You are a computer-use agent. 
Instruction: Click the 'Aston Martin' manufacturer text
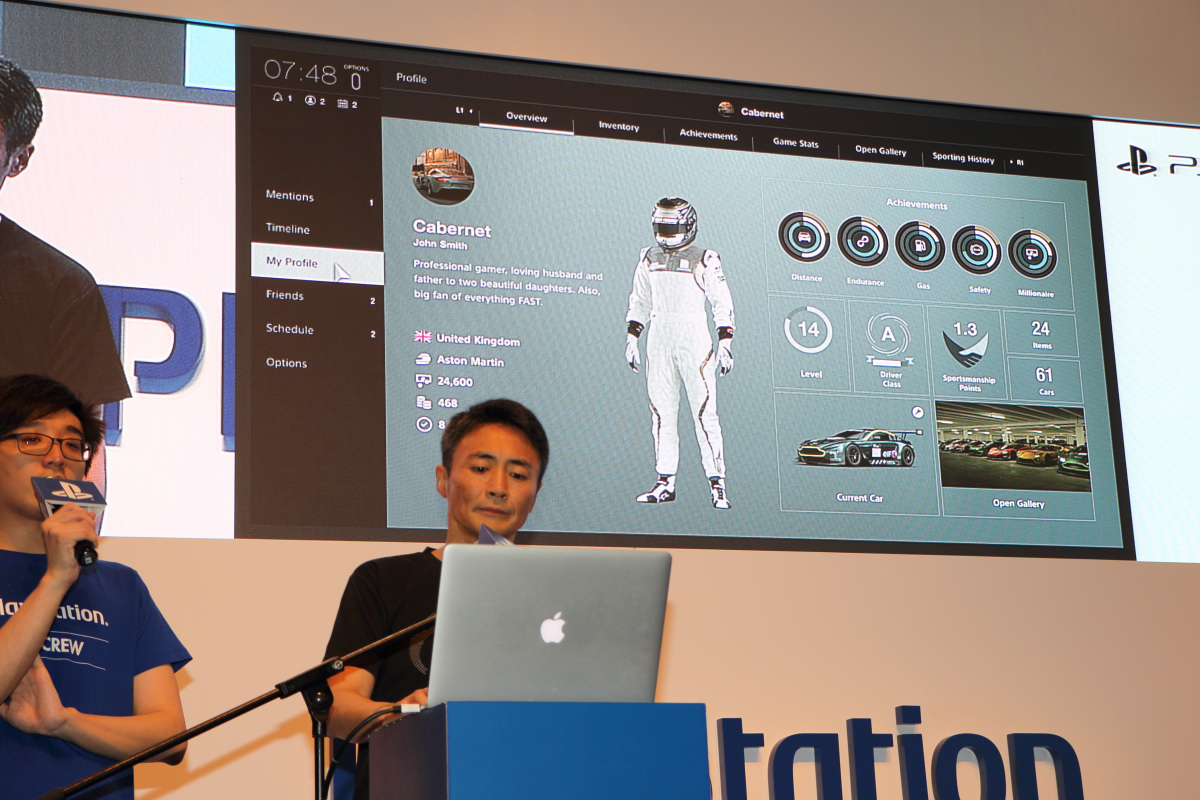coord(470,361)
